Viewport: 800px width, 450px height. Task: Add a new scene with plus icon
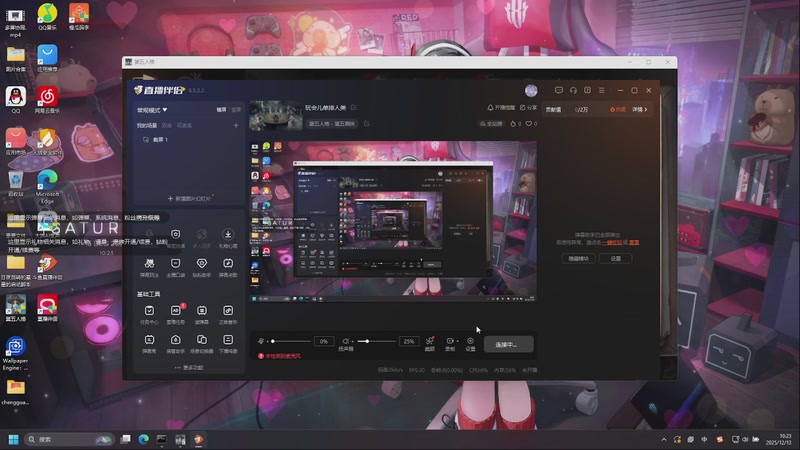pos(236,126)
